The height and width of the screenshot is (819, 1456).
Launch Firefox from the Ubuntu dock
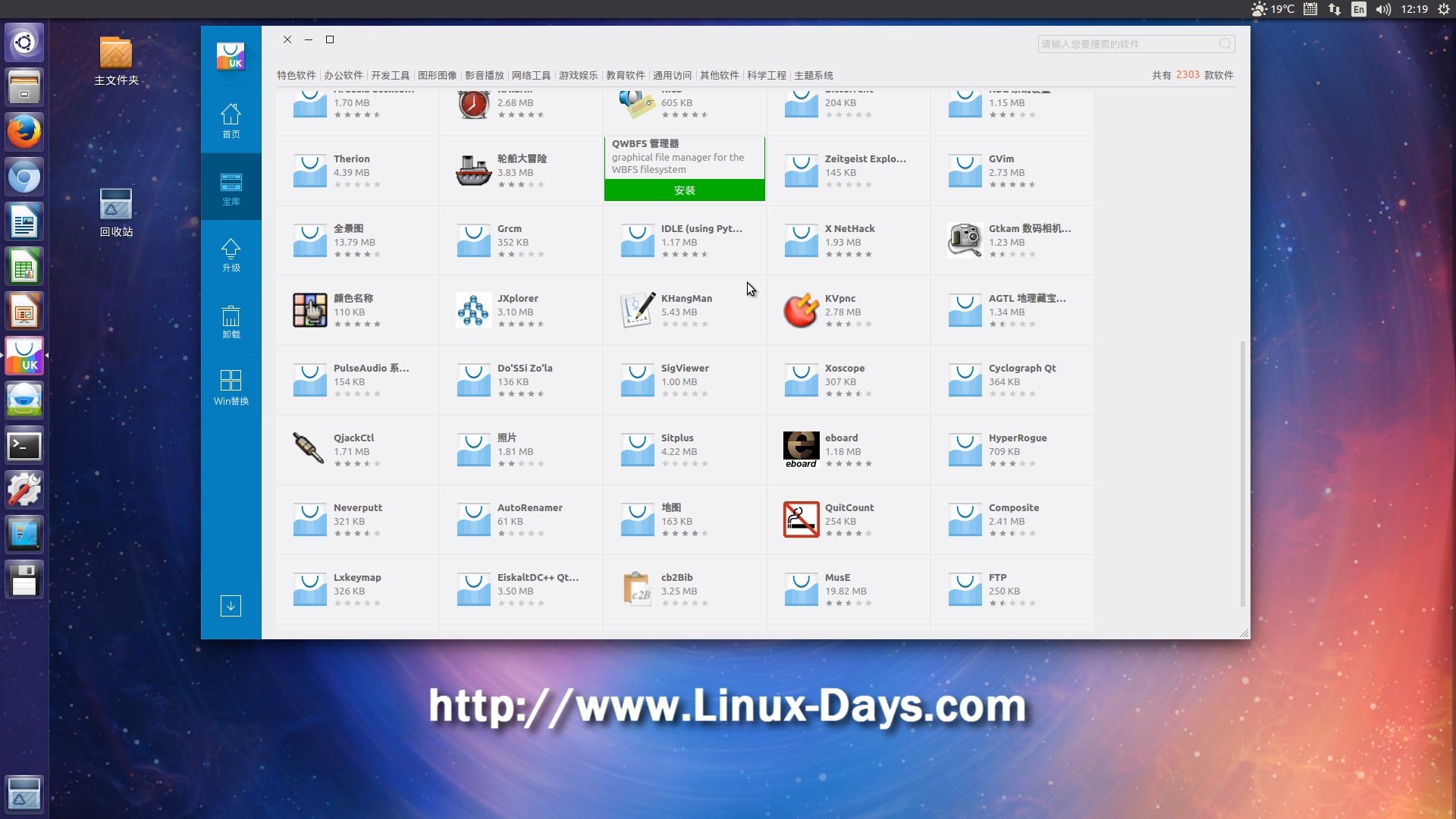coord(24,132)
